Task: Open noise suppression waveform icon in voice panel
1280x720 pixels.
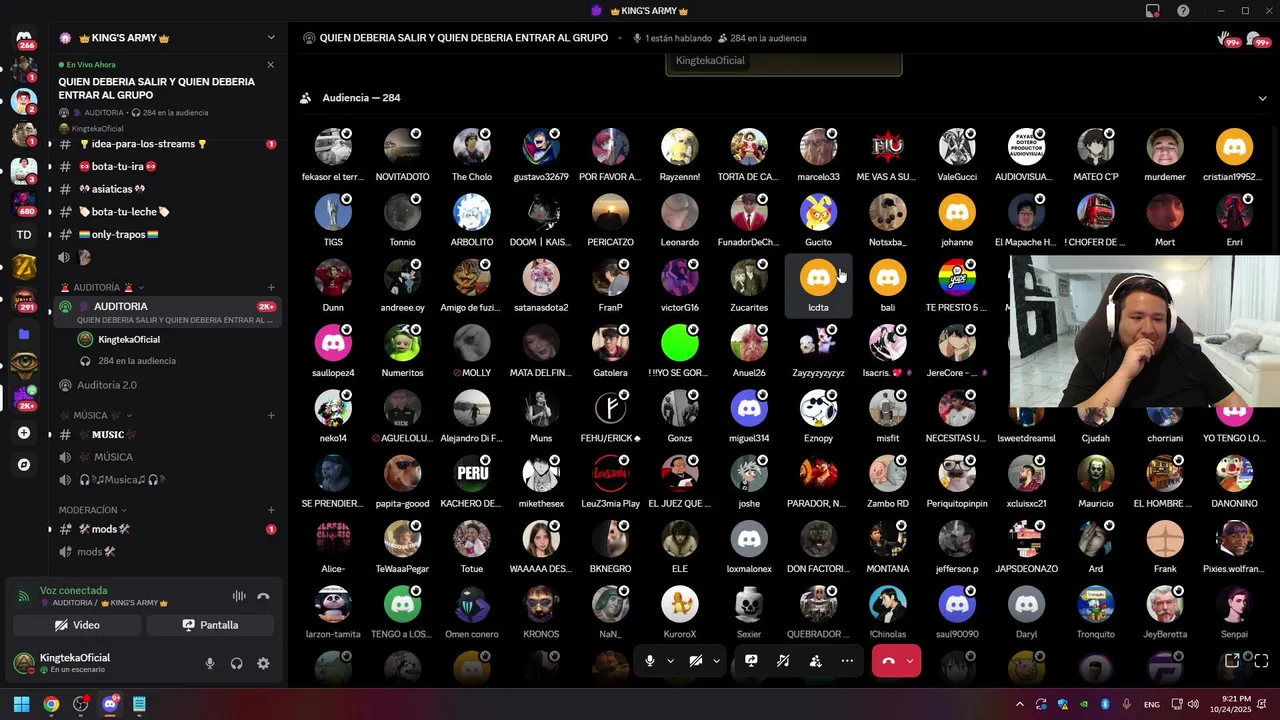Action: pyautogui.click(x=239, y=596)
